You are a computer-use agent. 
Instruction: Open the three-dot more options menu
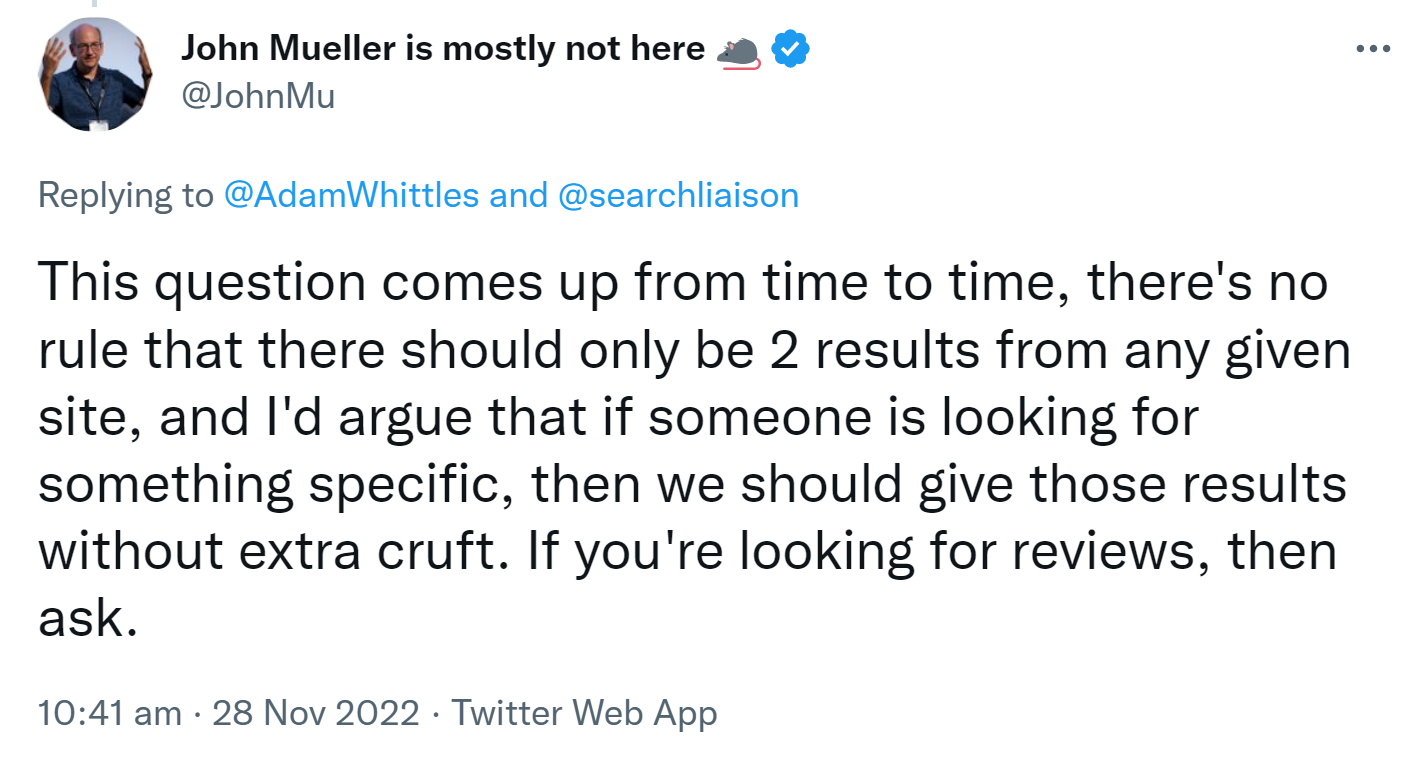(x=1371, y=49)
